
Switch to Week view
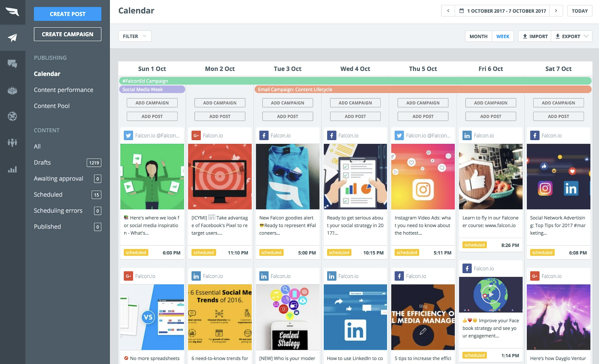[502, 36]
